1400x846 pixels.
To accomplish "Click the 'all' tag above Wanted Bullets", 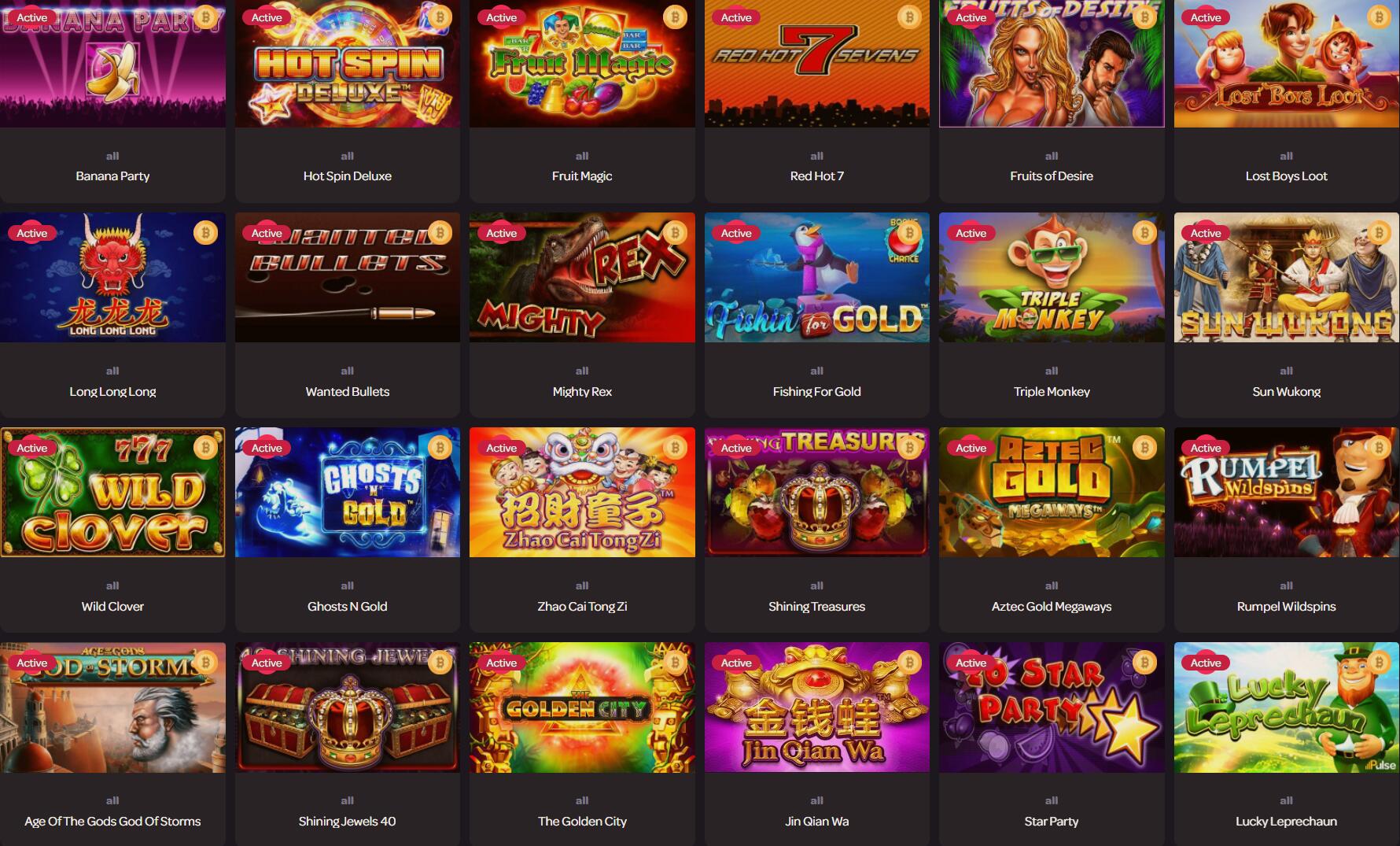I will click(x=347, y=371).
